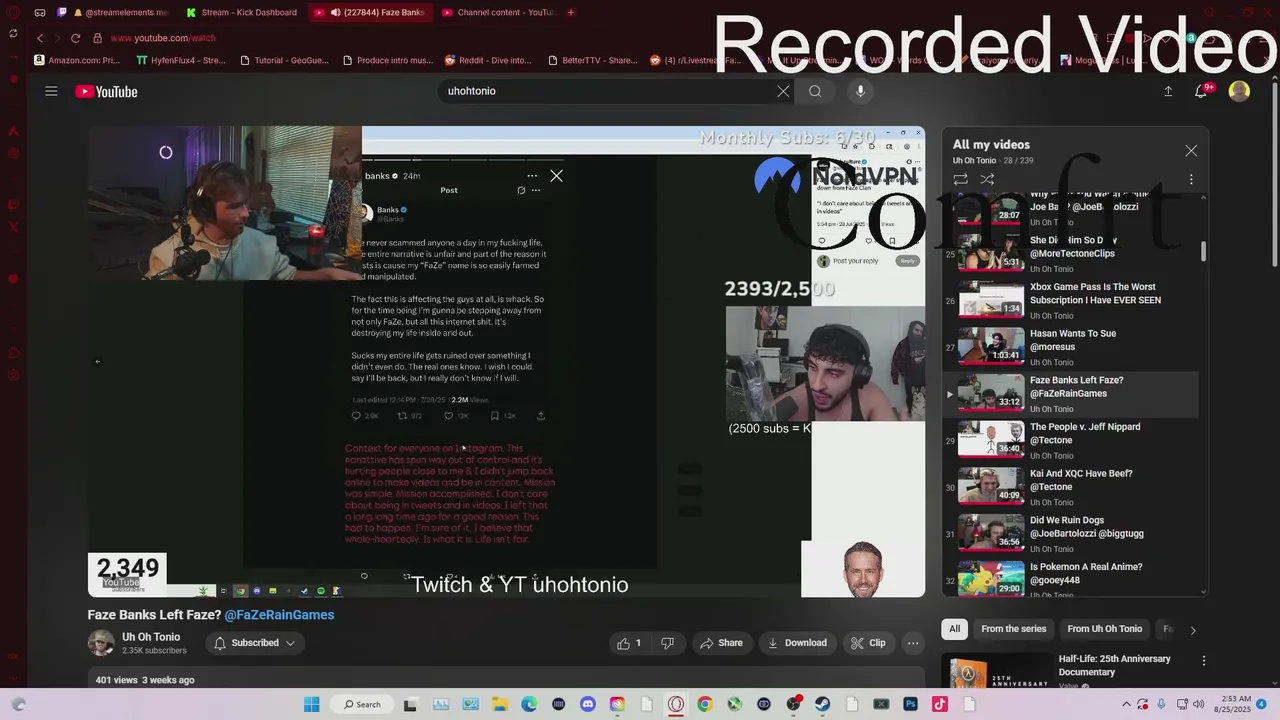Reload the page
This screenshot has width=1280, height=720.
coord(75,38)
